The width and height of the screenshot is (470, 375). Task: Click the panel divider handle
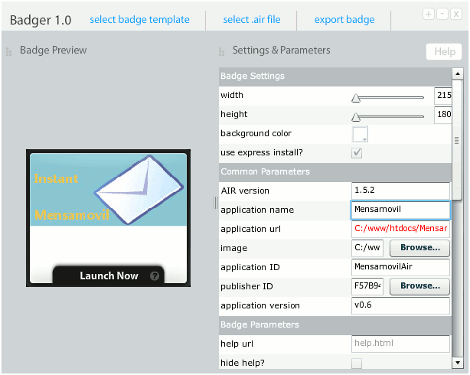tap(215, 203)
